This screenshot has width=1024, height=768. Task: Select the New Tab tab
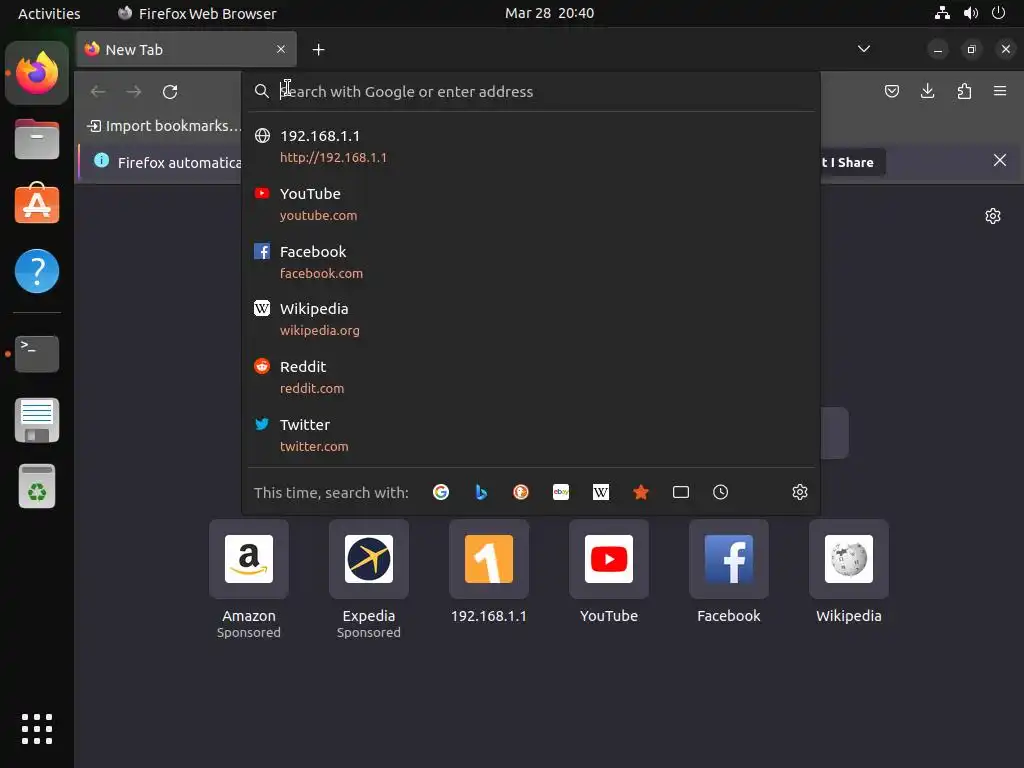pos(186,50)
